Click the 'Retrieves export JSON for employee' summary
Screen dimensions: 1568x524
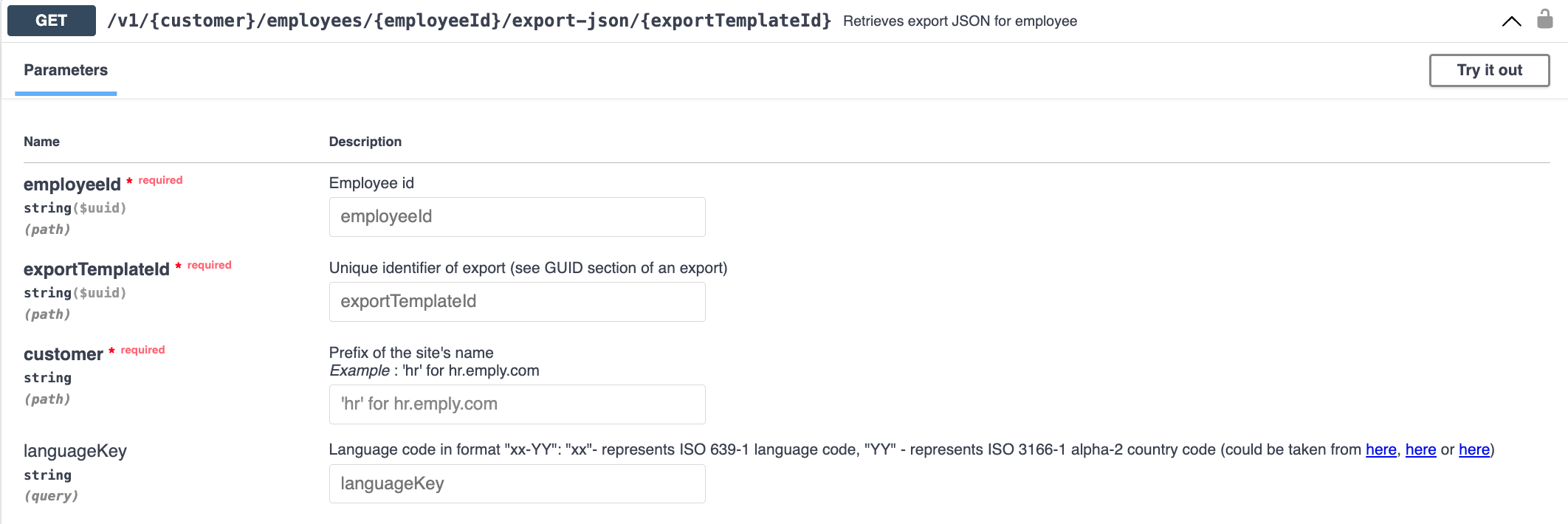pyautogui.click(x=960, y=21)
